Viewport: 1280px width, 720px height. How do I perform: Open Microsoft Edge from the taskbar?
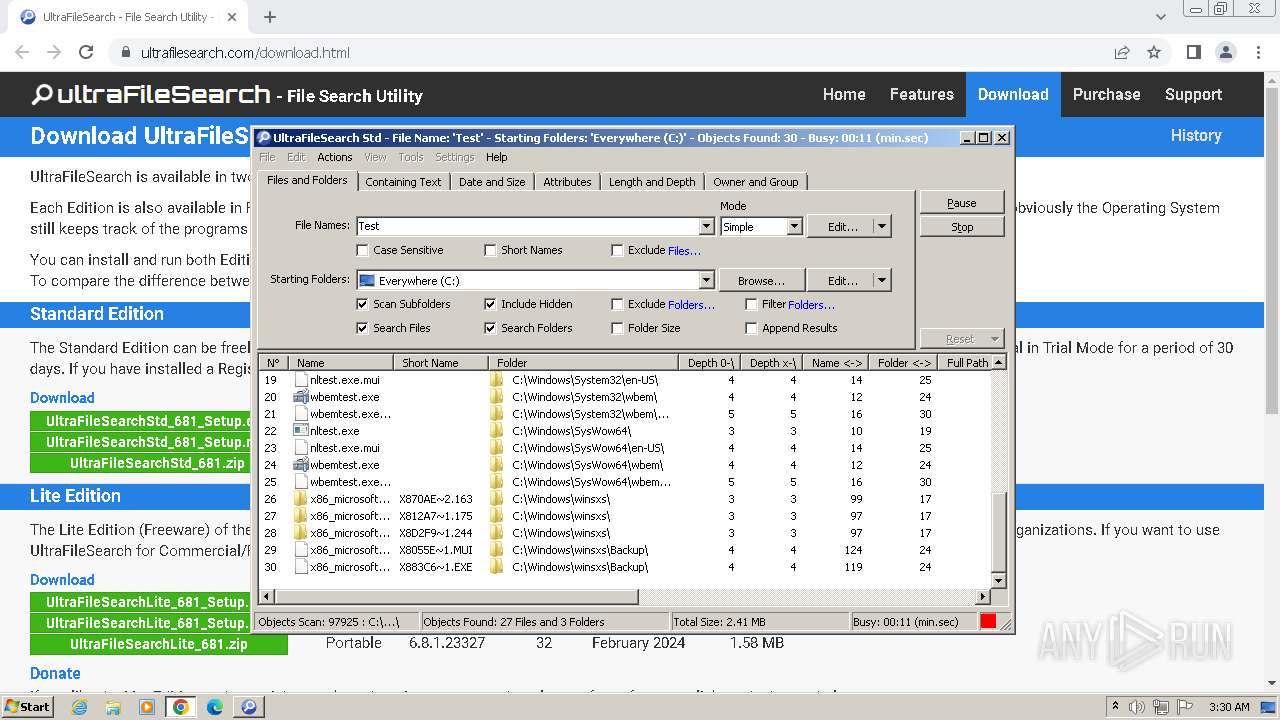(215, 707)
